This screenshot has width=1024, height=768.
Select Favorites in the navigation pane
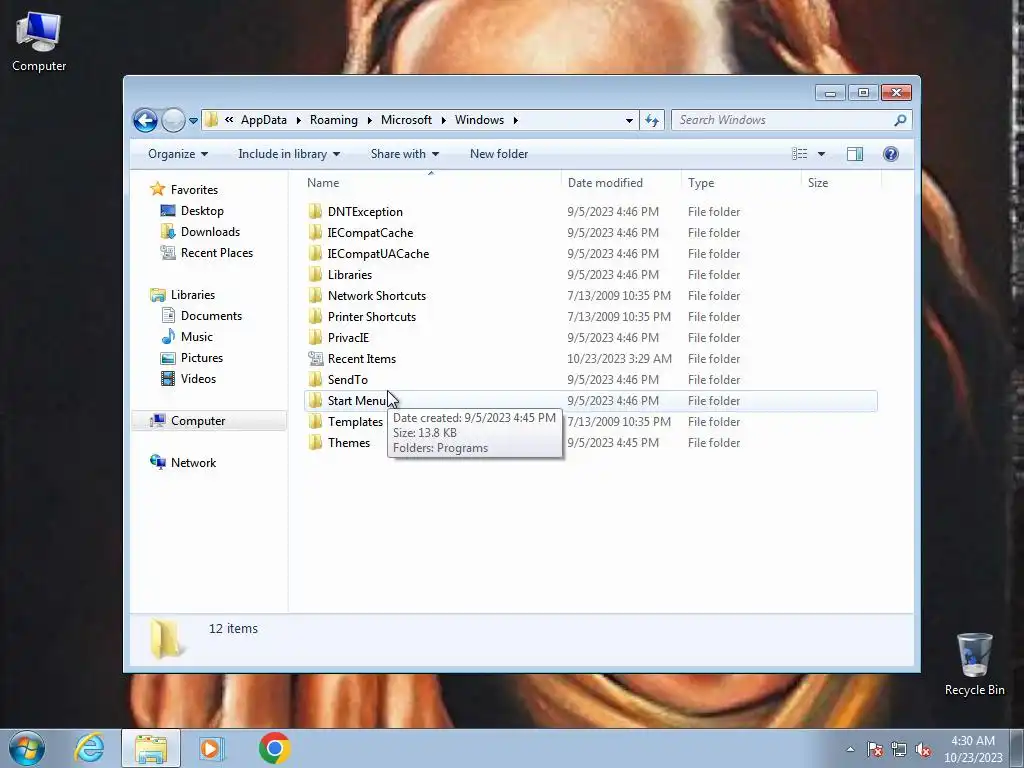[194, 189]
